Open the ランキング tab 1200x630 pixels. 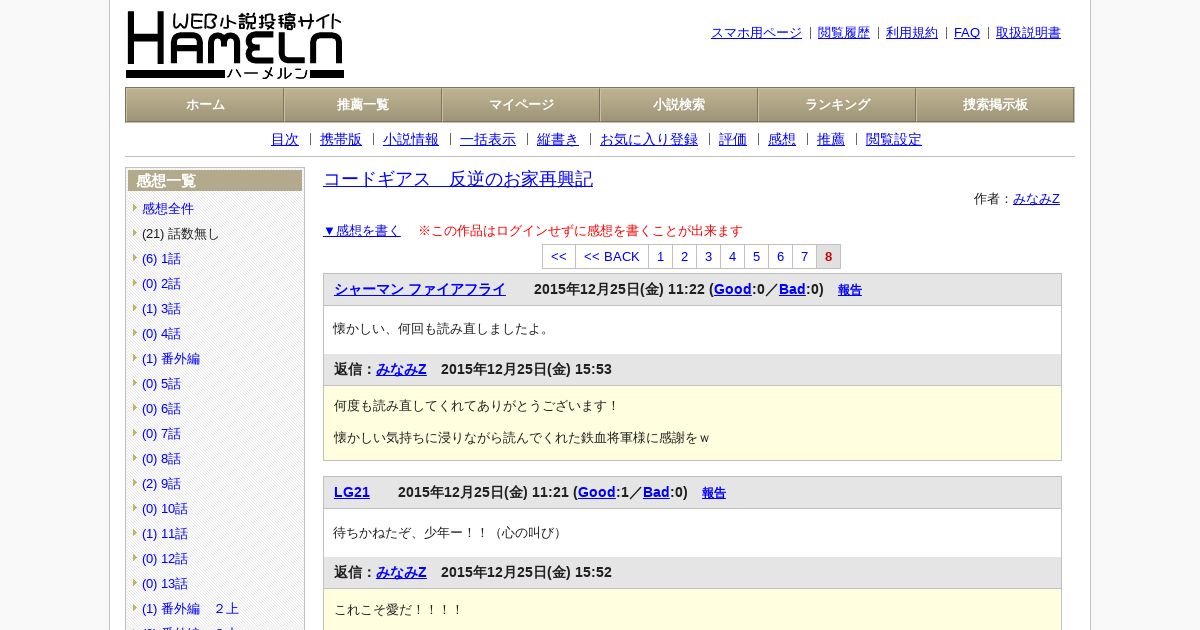coord(837,105)
